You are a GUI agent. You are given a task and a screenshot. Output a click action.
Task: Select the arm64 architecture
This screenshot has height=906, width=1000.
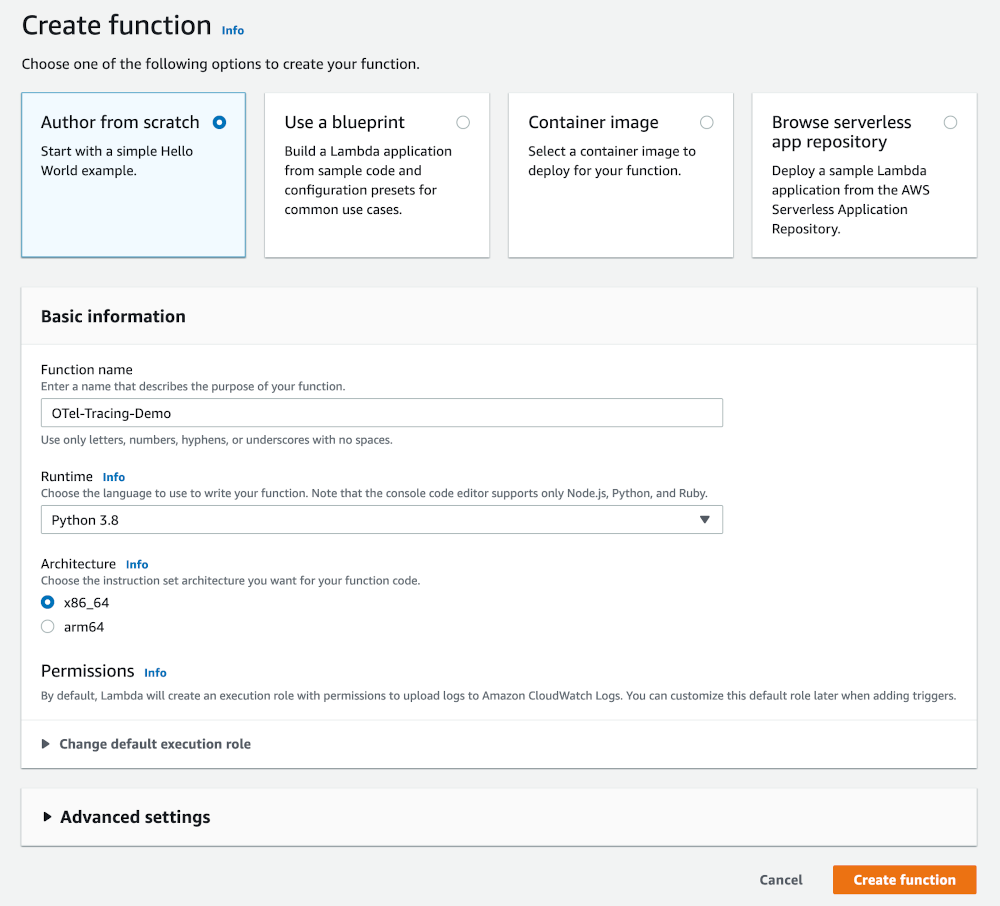click(47, 626)
